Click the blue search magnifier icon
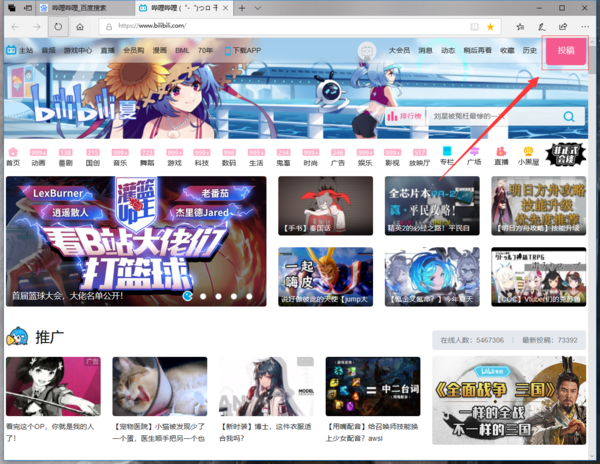Image resolution: width=600 pixels, height=464 pixels. coord(569,116)
